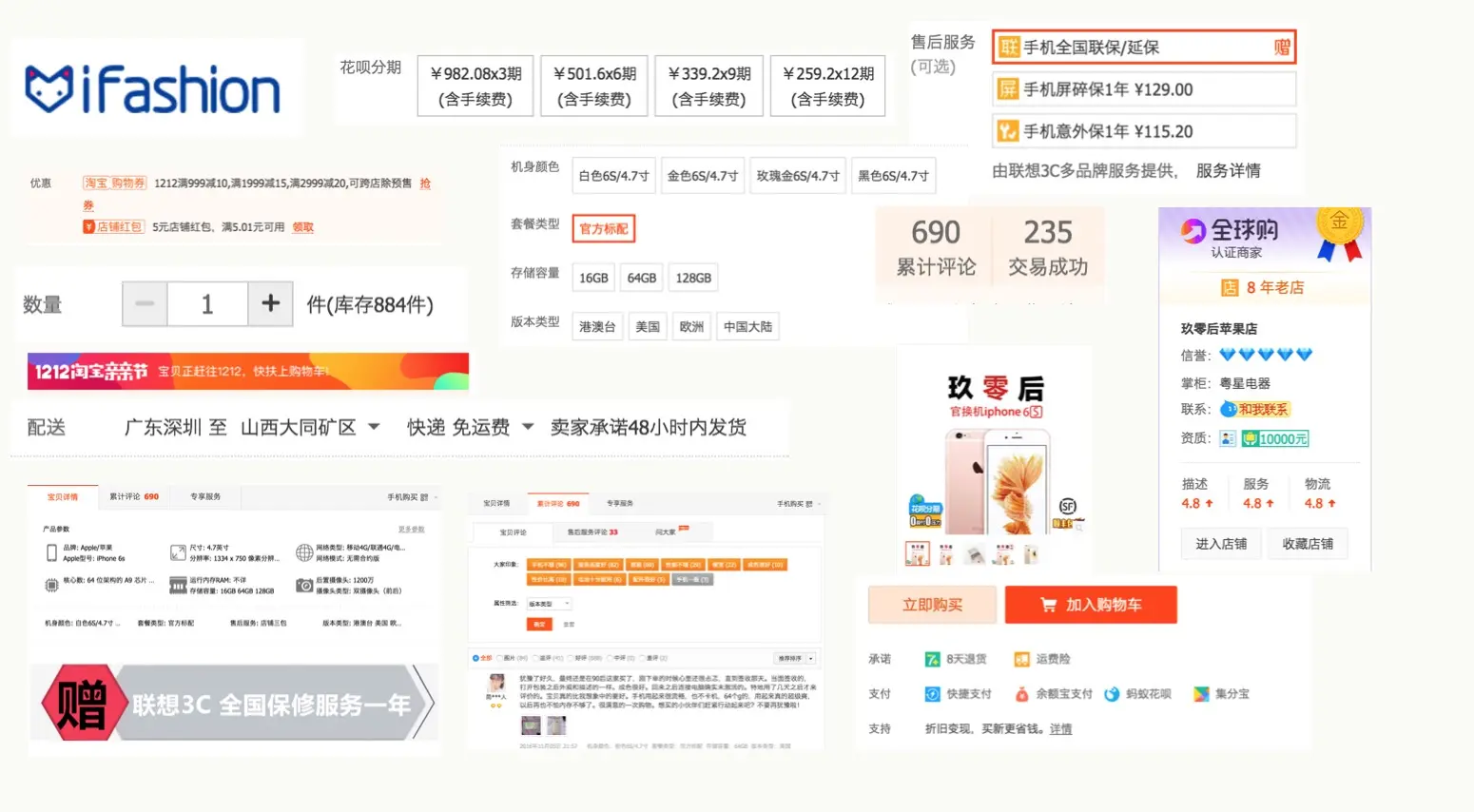Click the plus quantity button
Screen dimensions: 1474x812
pyautogui.click(x=270, y=304)
